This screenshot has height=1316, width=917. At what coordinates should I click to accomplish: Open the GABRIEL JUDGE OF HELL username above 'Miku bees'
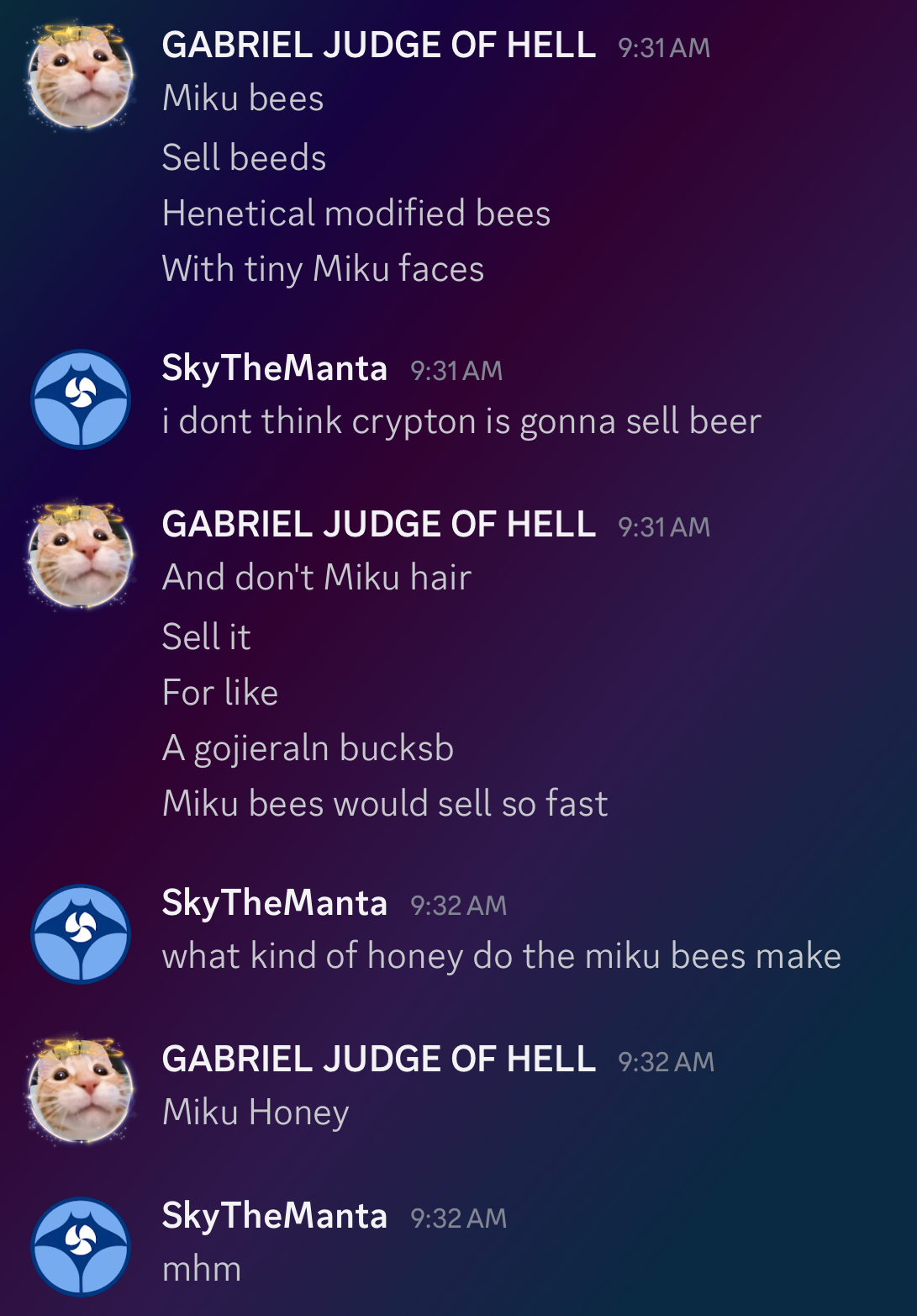378,45
